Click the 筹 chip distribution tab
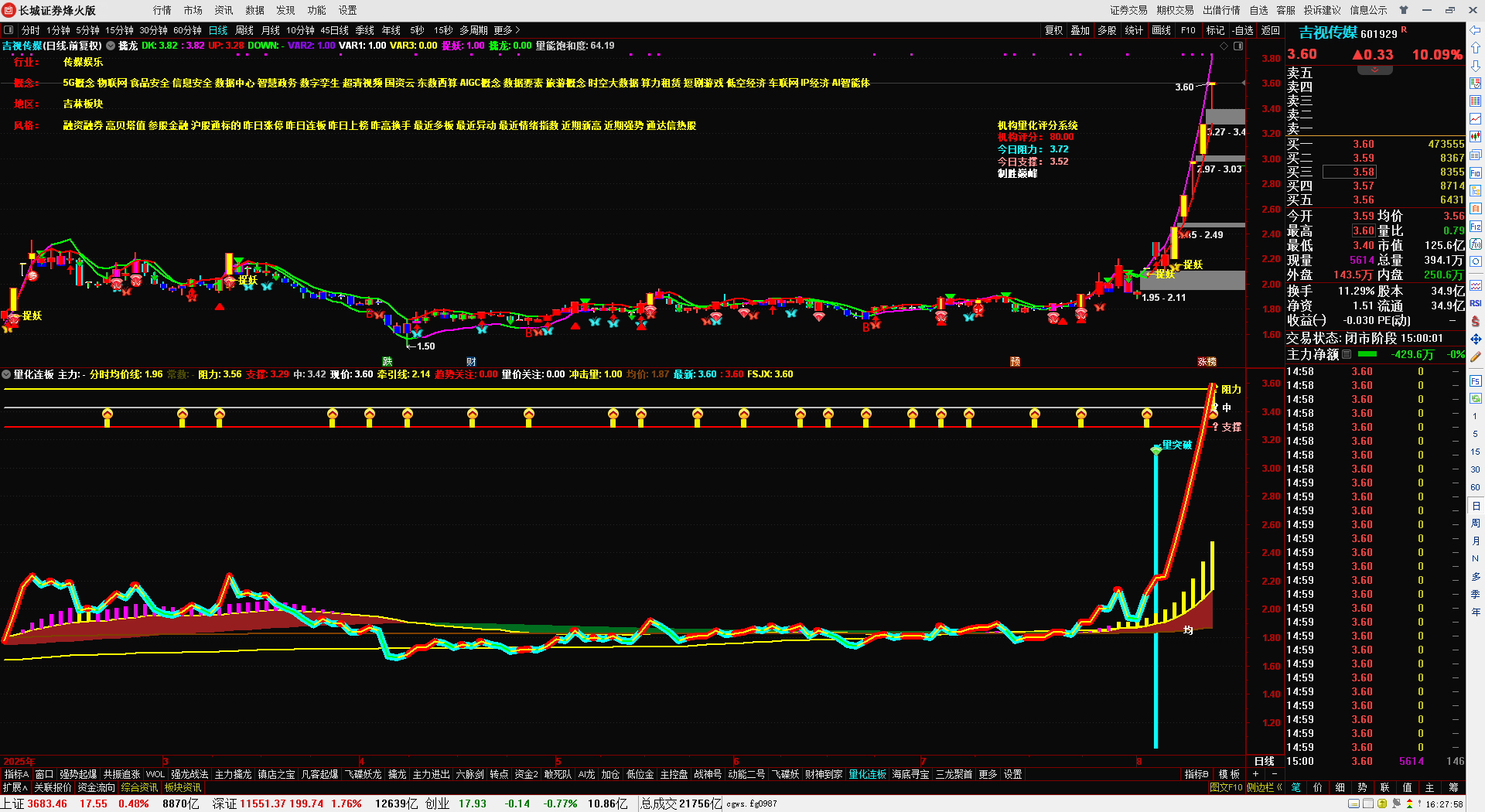 [x=1453, y=787]
